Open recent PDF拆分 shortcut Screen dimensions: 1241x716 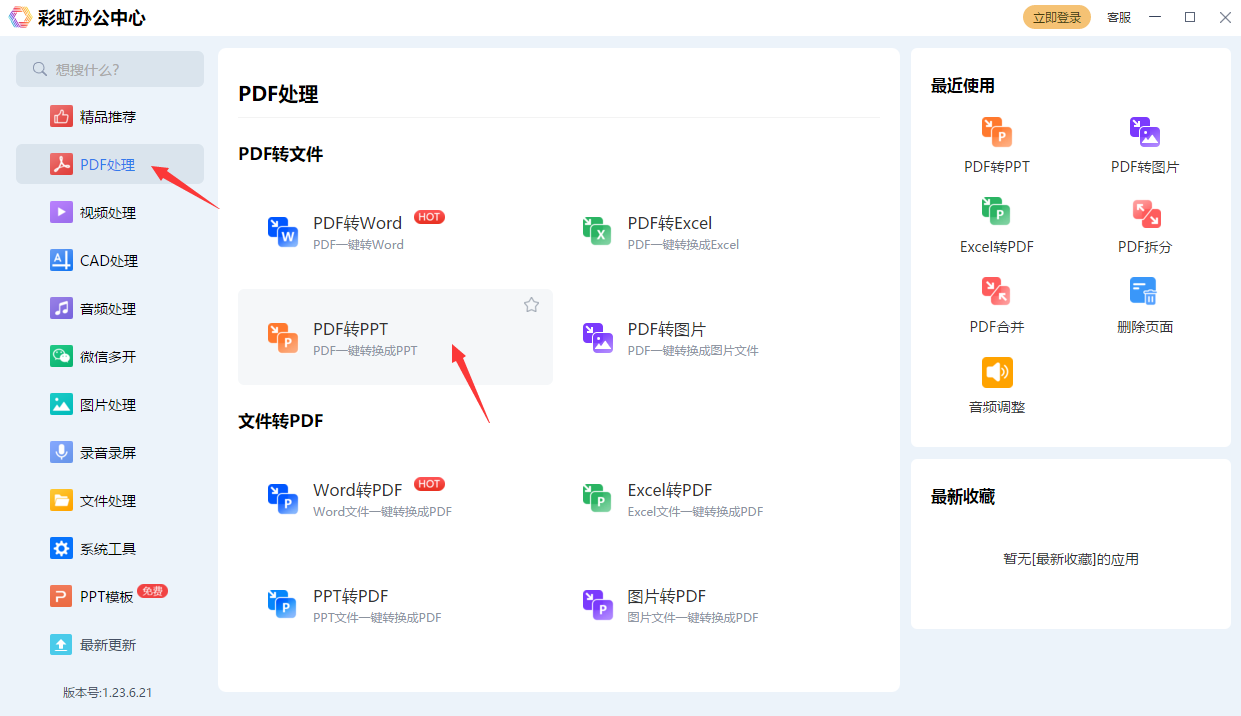click(1145, 225)
